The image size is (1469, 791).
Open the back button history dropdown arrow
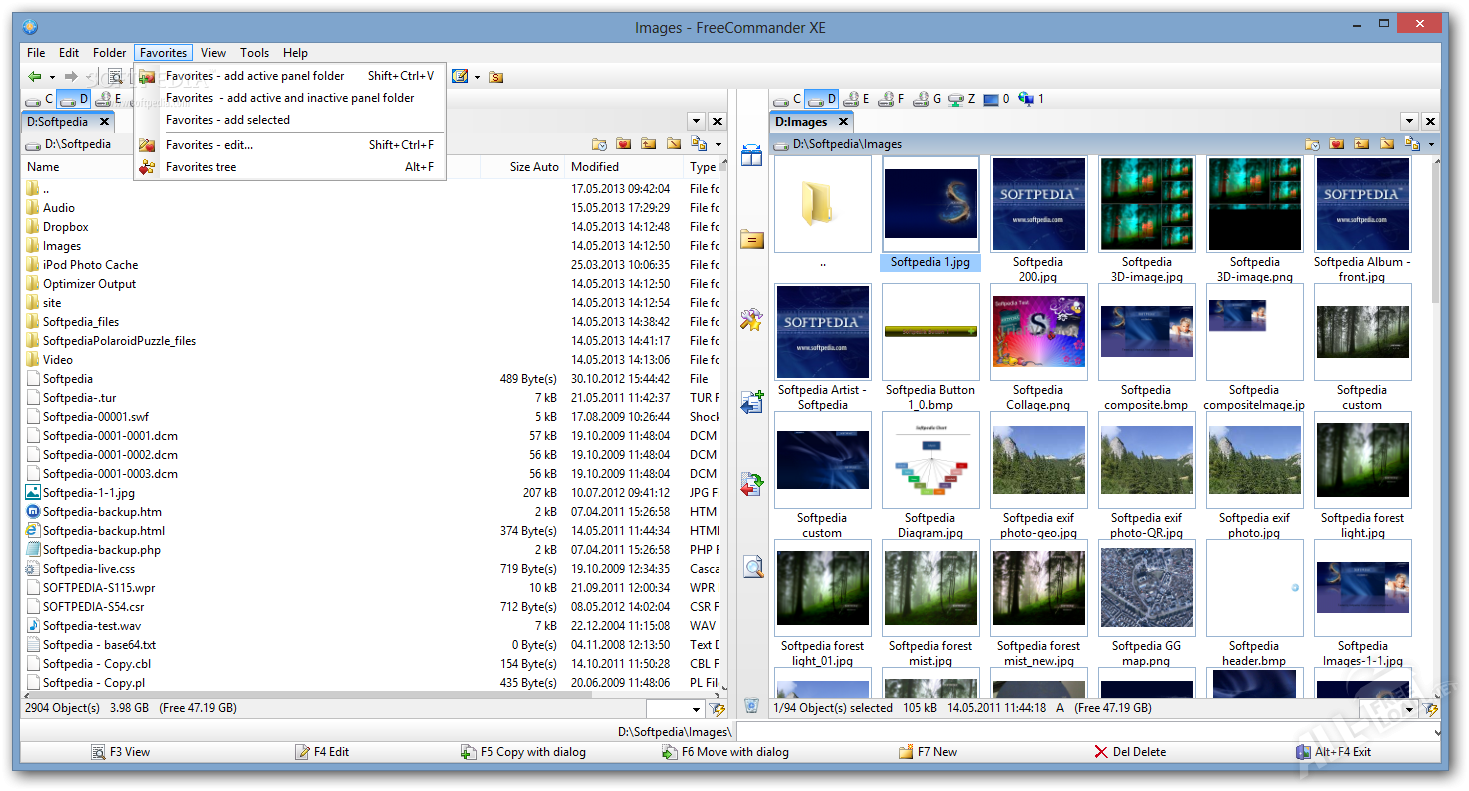[x=52, y=77]
